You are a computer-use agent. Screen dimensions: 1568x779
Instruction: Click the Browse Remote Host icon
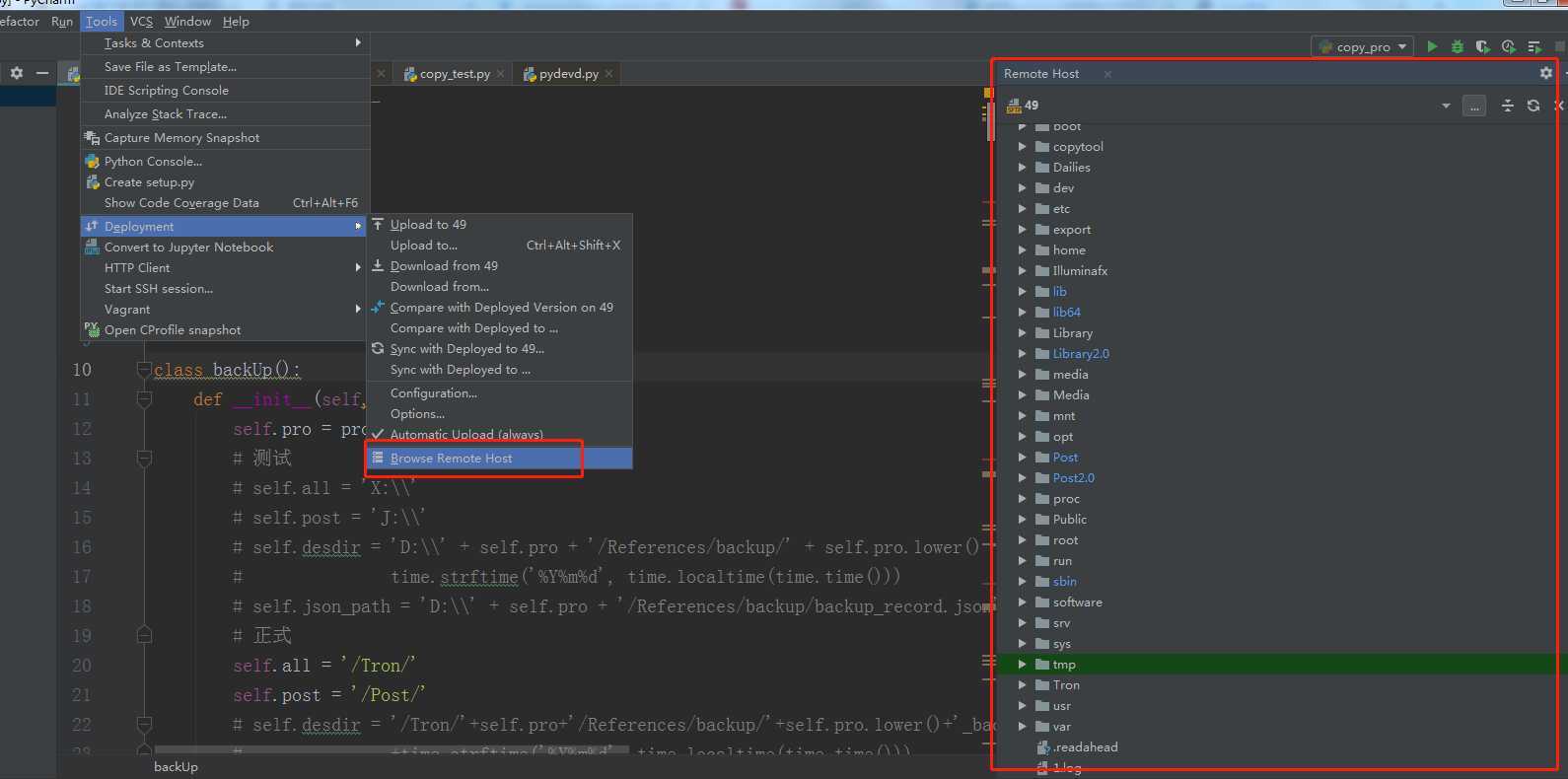(378, 458)
